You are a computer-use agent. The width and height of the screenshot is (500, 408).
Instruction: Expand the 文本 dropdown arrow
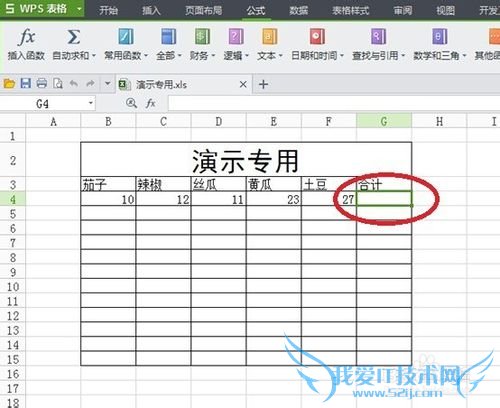point(281,56)
